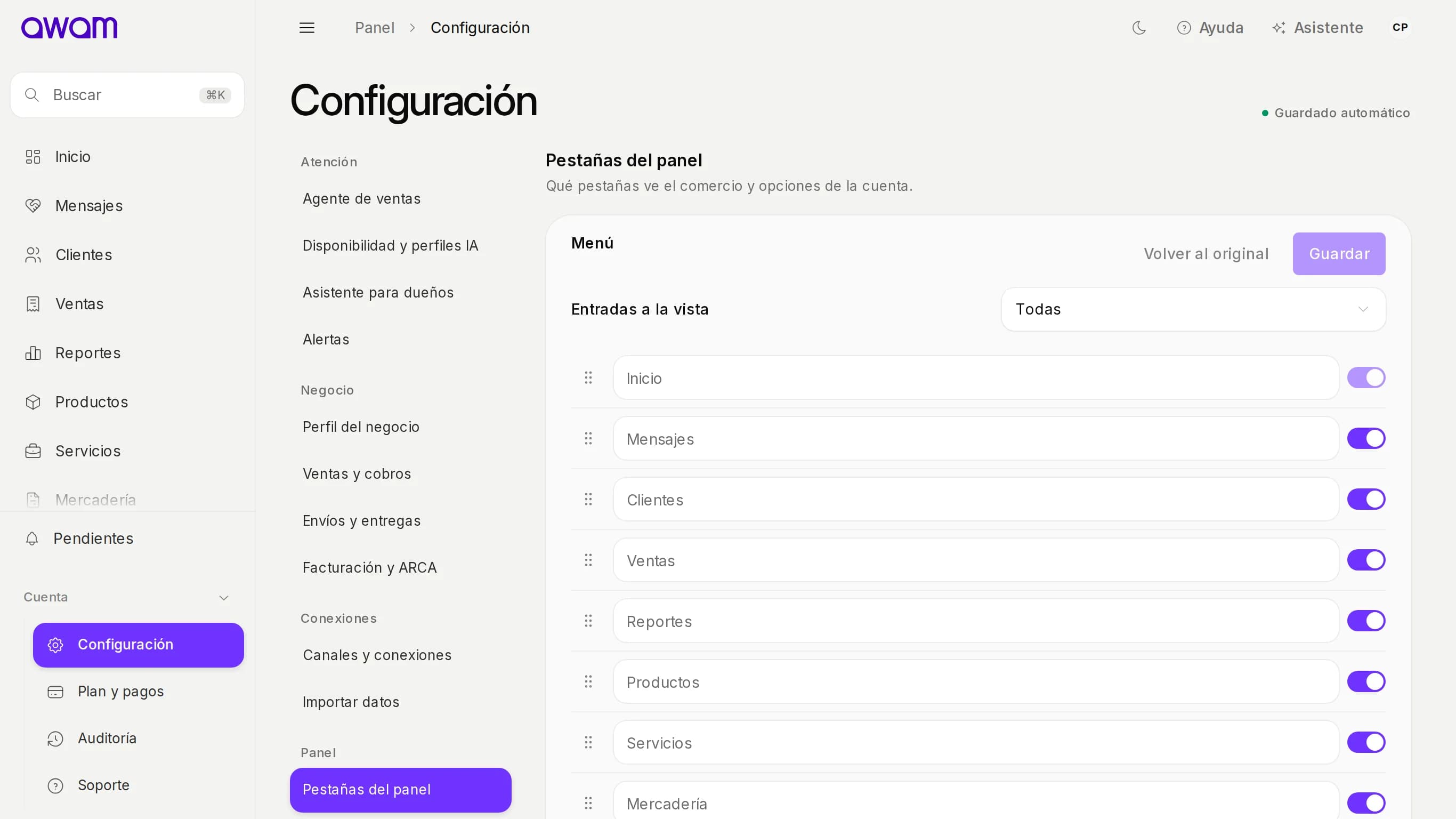Grab the drag handle beside Mensajes entry

(588, 438)
